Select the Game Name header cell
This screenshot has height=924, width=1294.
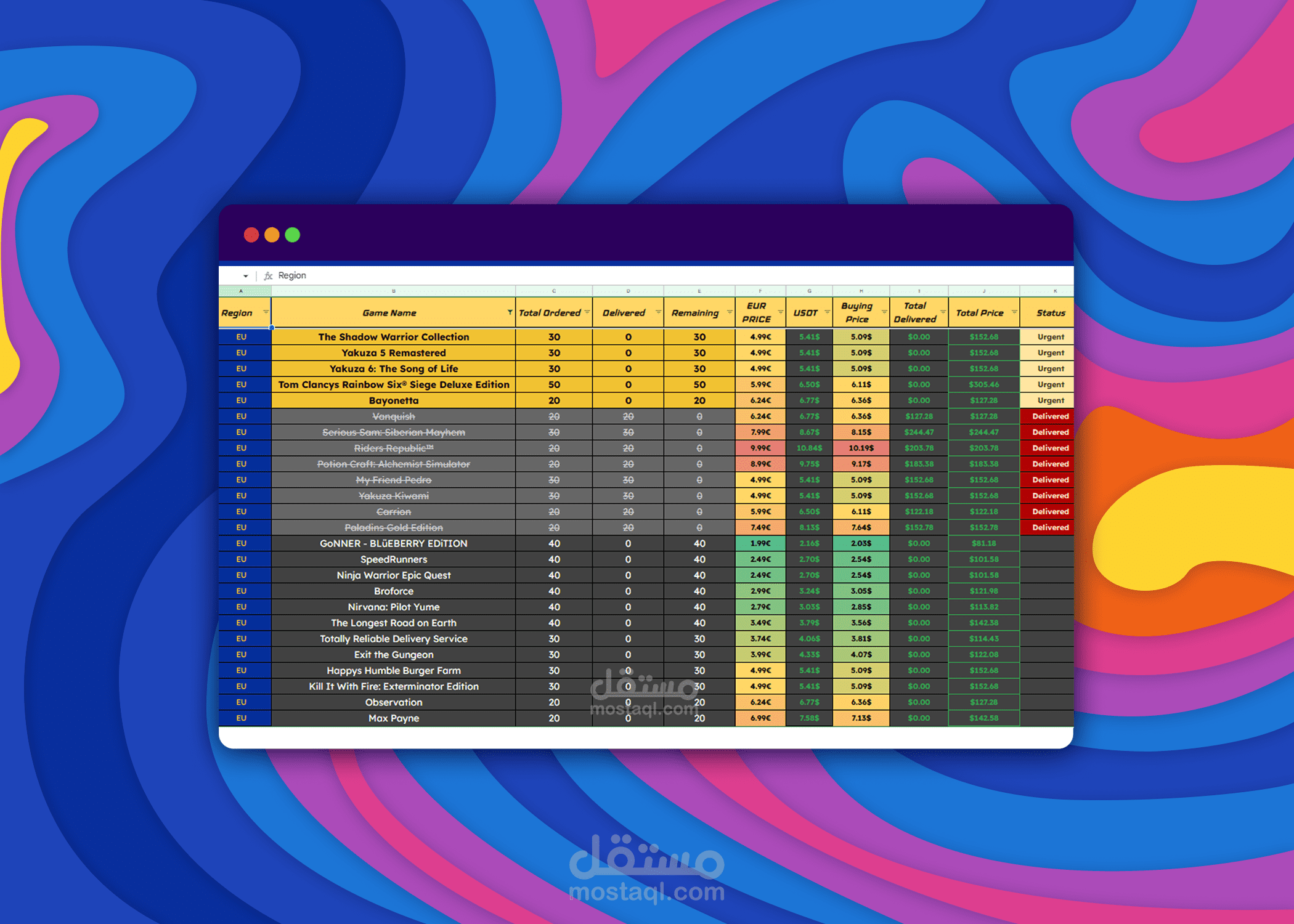tap(394, 312)
